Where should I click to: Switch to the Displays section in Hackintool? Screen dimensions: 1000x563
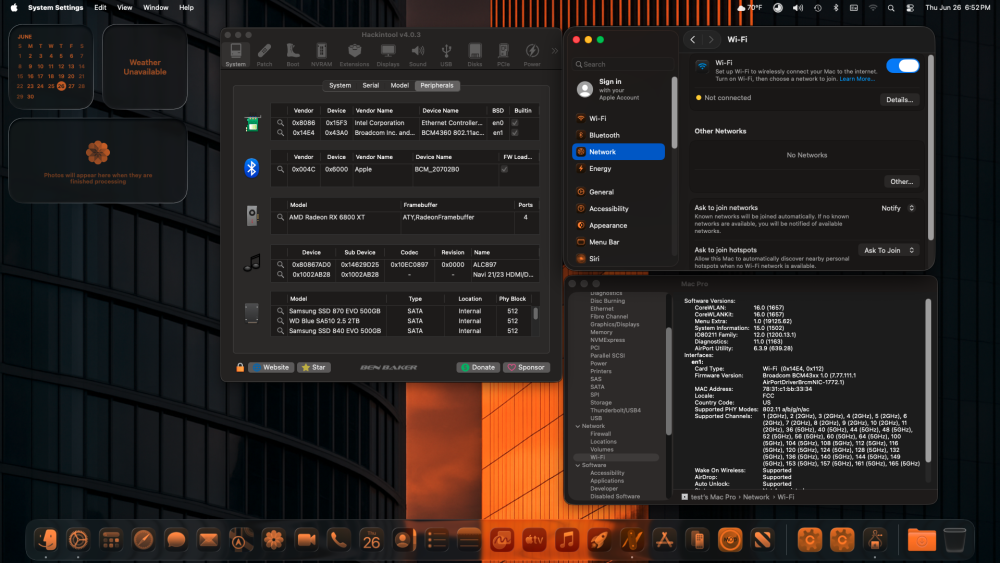[x=388, y=55]
